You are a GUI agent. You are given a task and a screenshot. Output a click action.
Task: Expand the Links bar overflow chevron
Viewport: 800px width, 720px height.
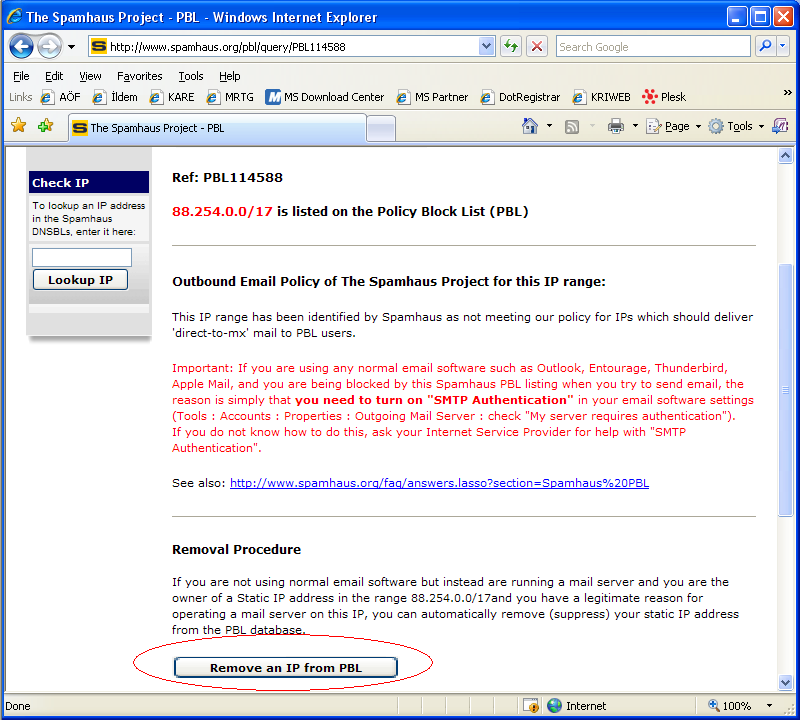click(787, 92)
